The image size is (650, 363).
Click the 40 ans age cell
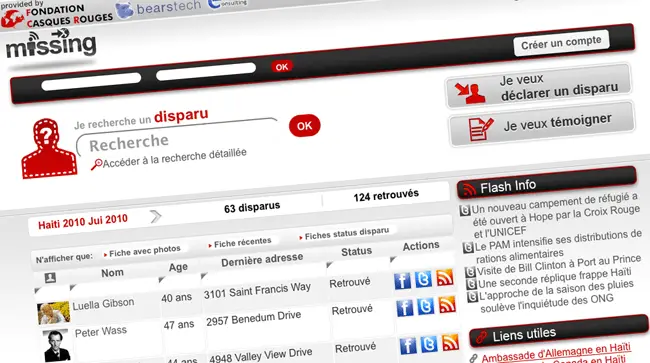(177, 298)
